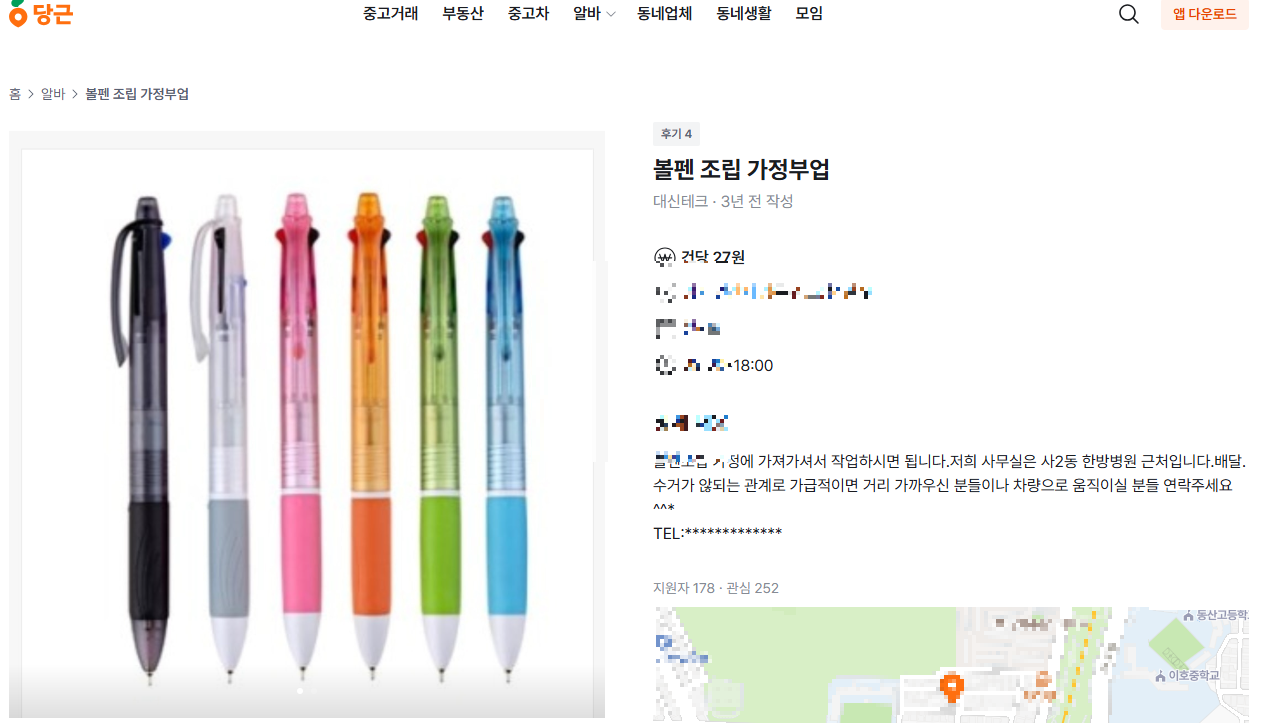The width and height of the screenshot is (1262, 723).
Task: Click the clock icon next to 18:00
Action: 665,365
